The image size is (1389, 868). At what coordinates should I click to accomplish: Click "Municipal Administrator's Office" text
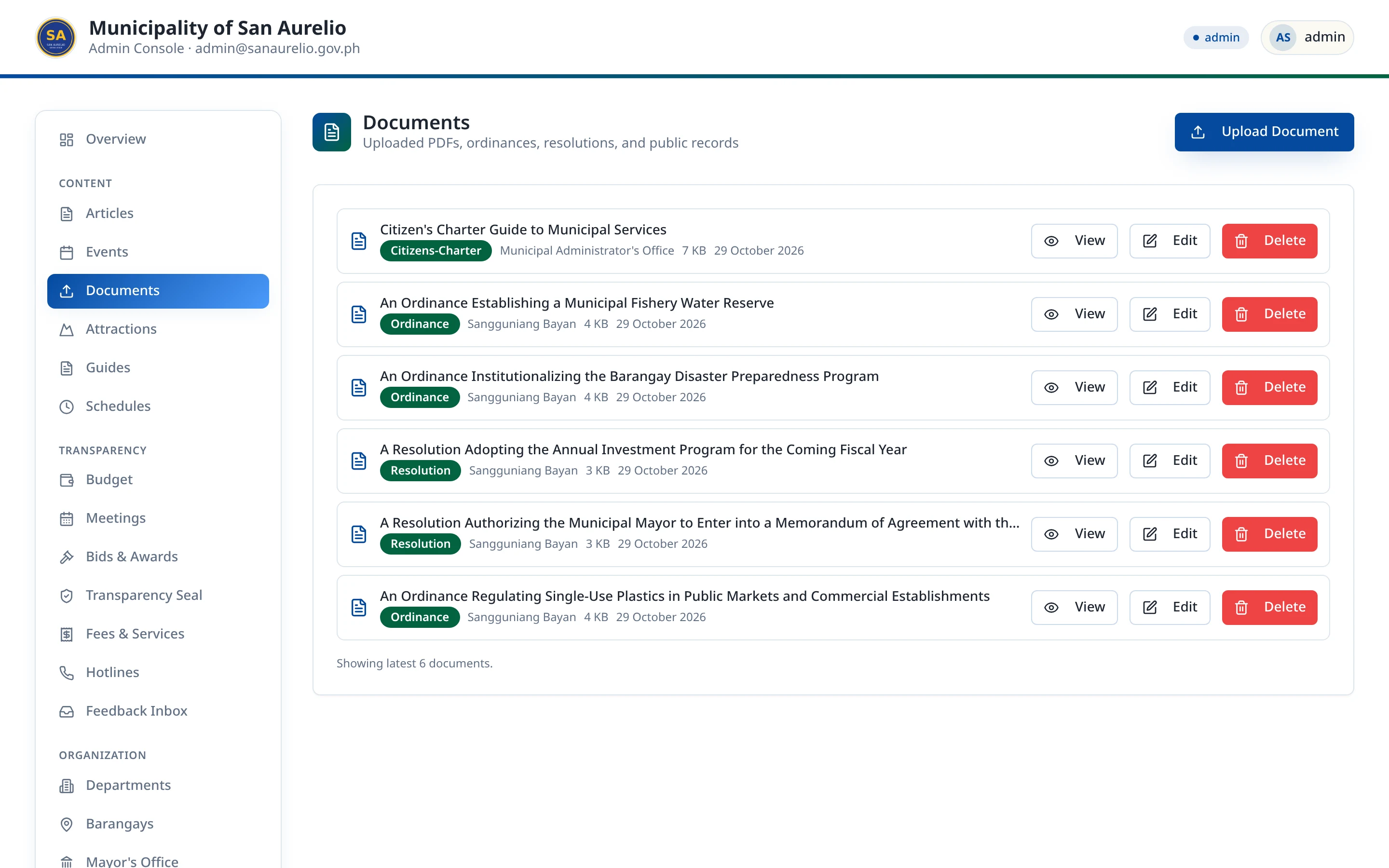586,251
